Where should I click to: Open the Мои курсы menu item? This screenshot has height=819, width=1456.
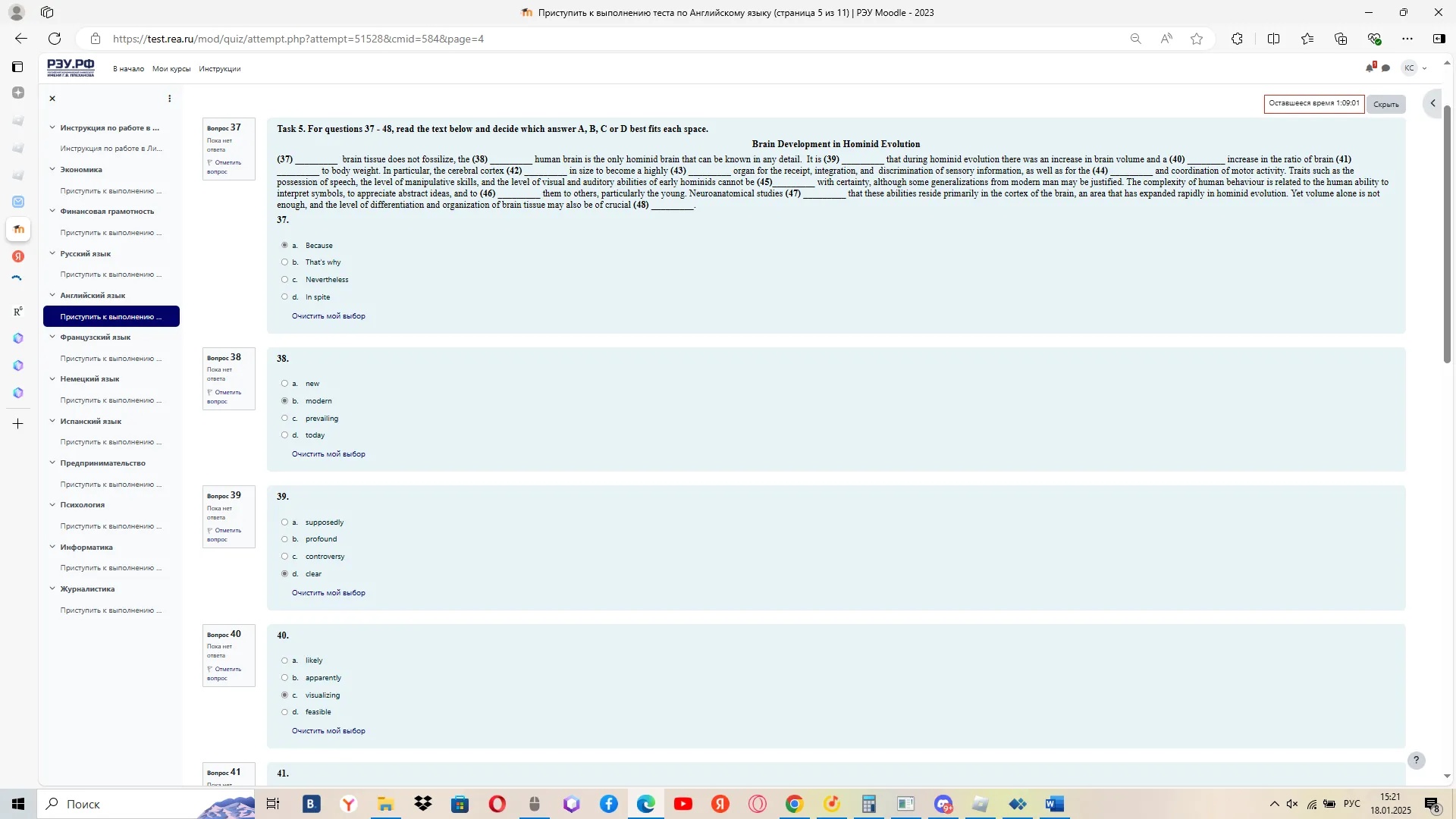coord(171,69)
